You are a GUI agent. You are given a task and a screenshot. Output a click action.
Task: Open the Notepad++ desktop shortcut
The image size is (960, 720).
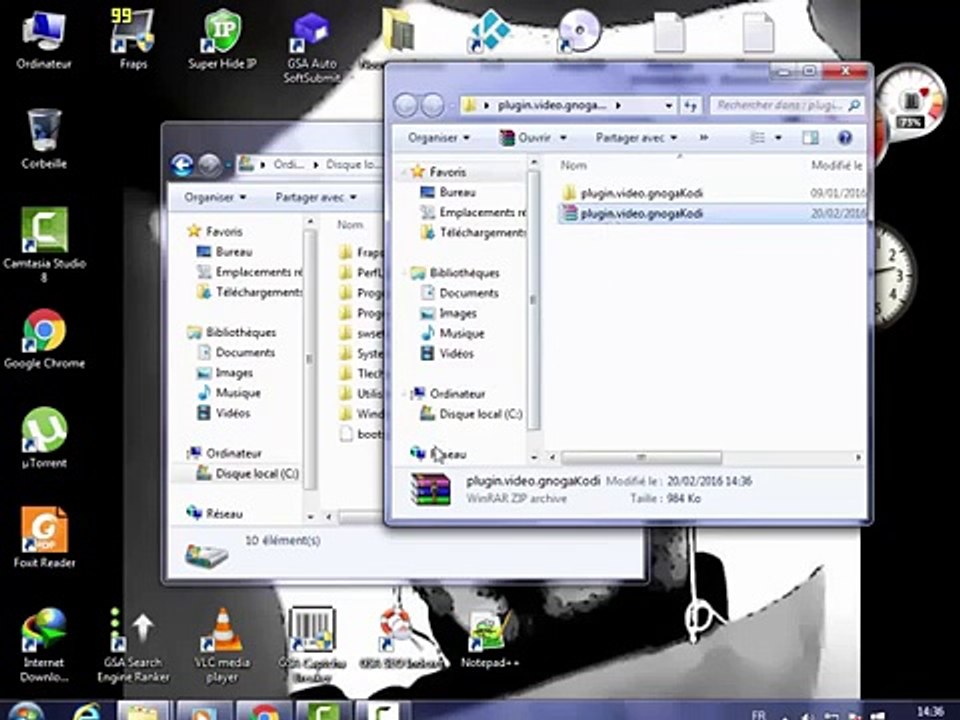click(x=489, y=638)
